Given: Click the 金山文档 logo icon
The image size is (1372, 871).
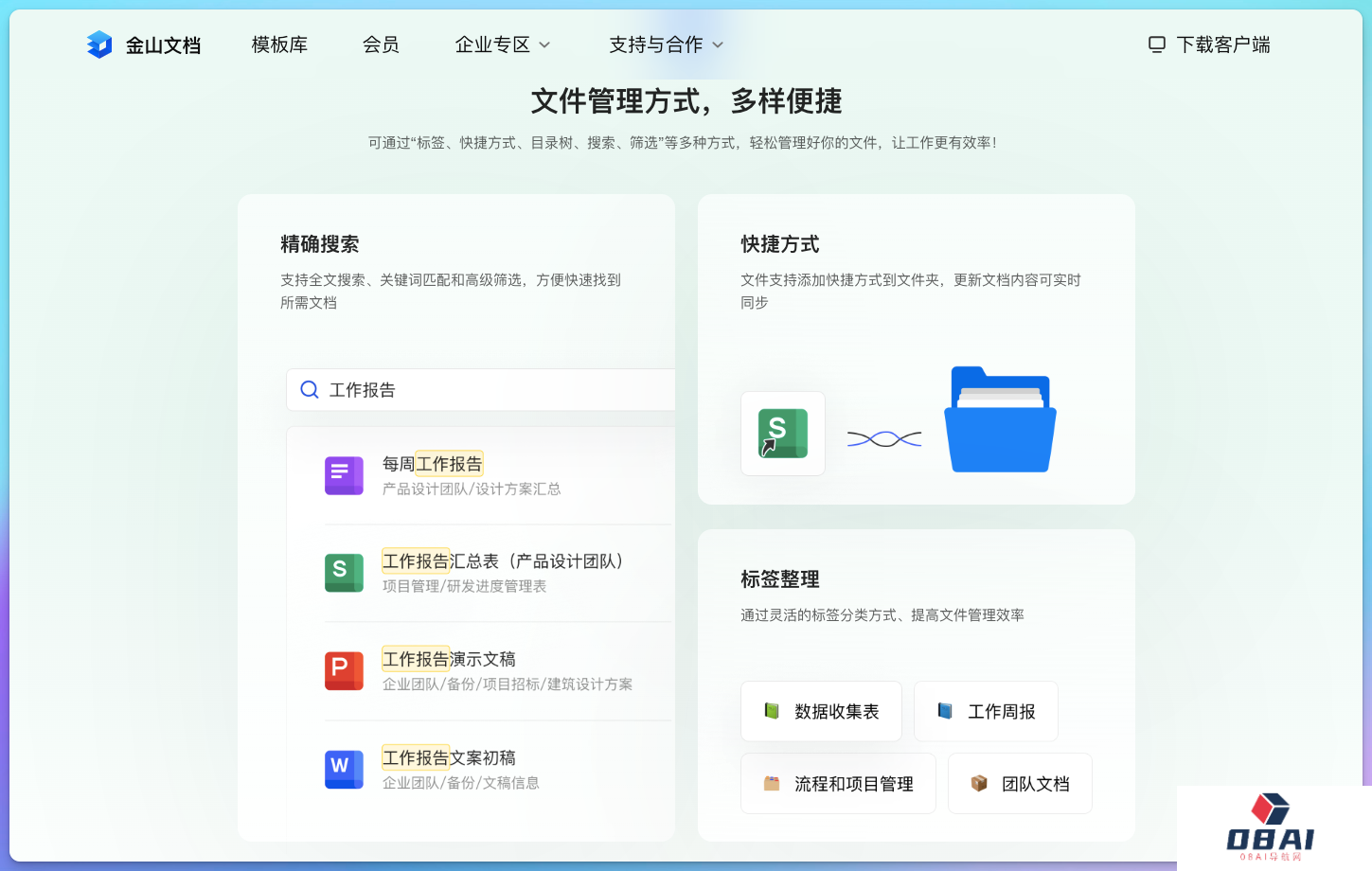Looking at the screenshot, I should 99,44.
